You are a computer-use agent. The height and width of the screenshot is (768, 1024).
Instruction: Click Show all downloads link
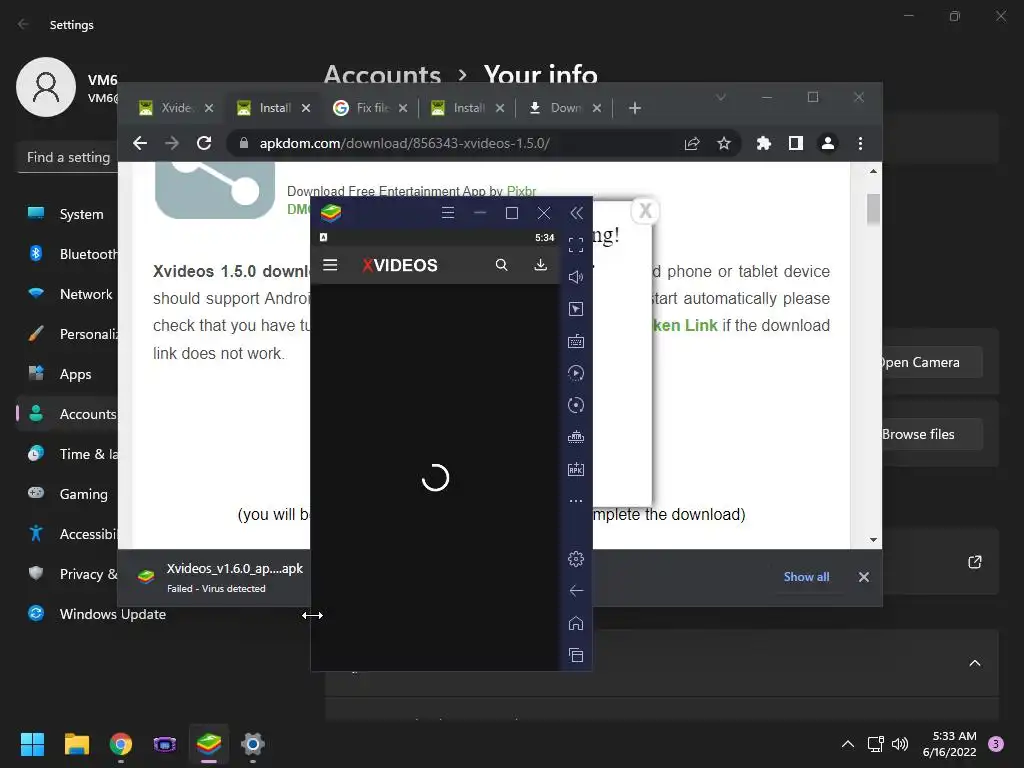[807, 577]
